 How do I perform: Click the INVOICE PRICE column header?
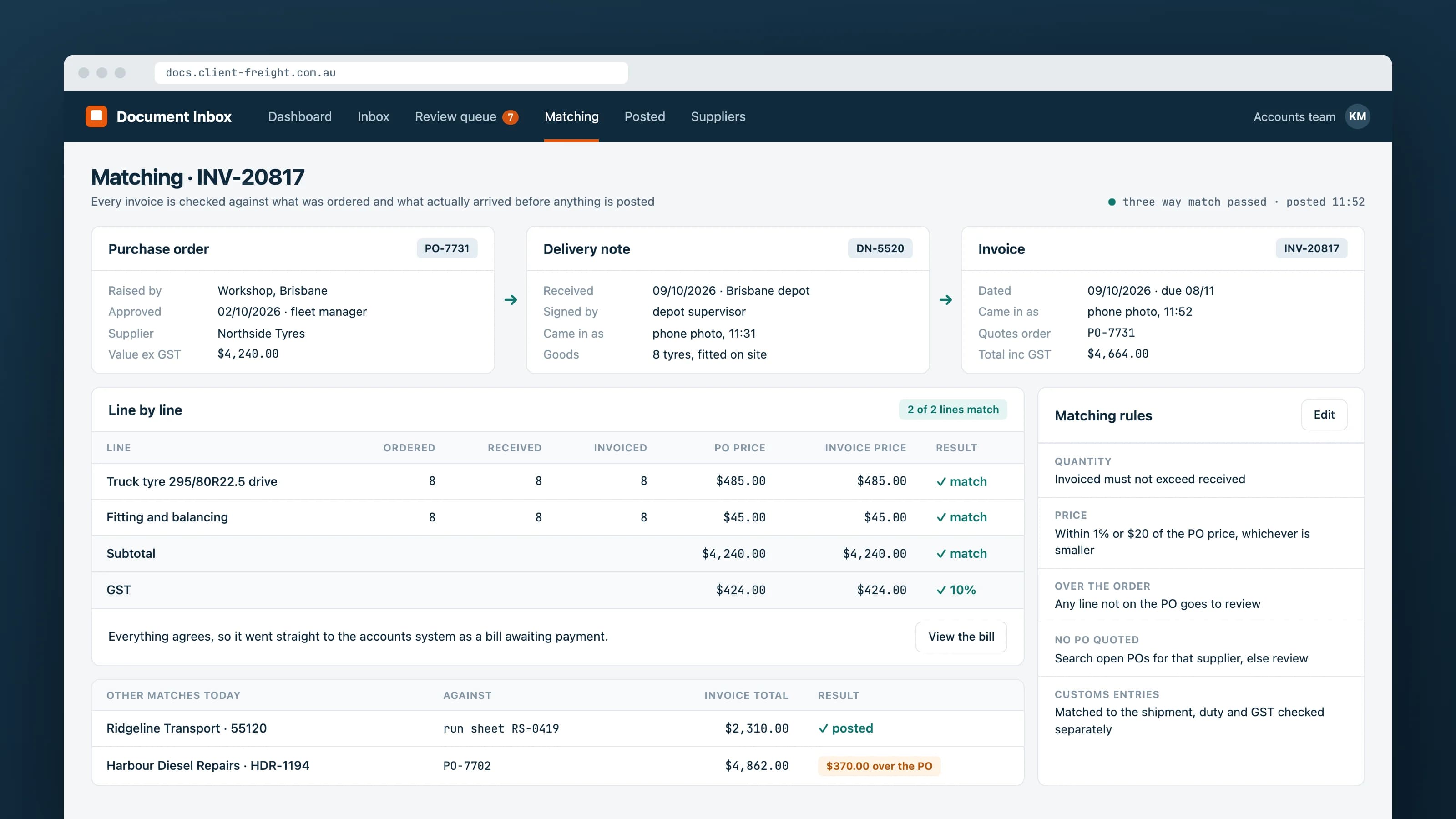(x=865, y=448)
